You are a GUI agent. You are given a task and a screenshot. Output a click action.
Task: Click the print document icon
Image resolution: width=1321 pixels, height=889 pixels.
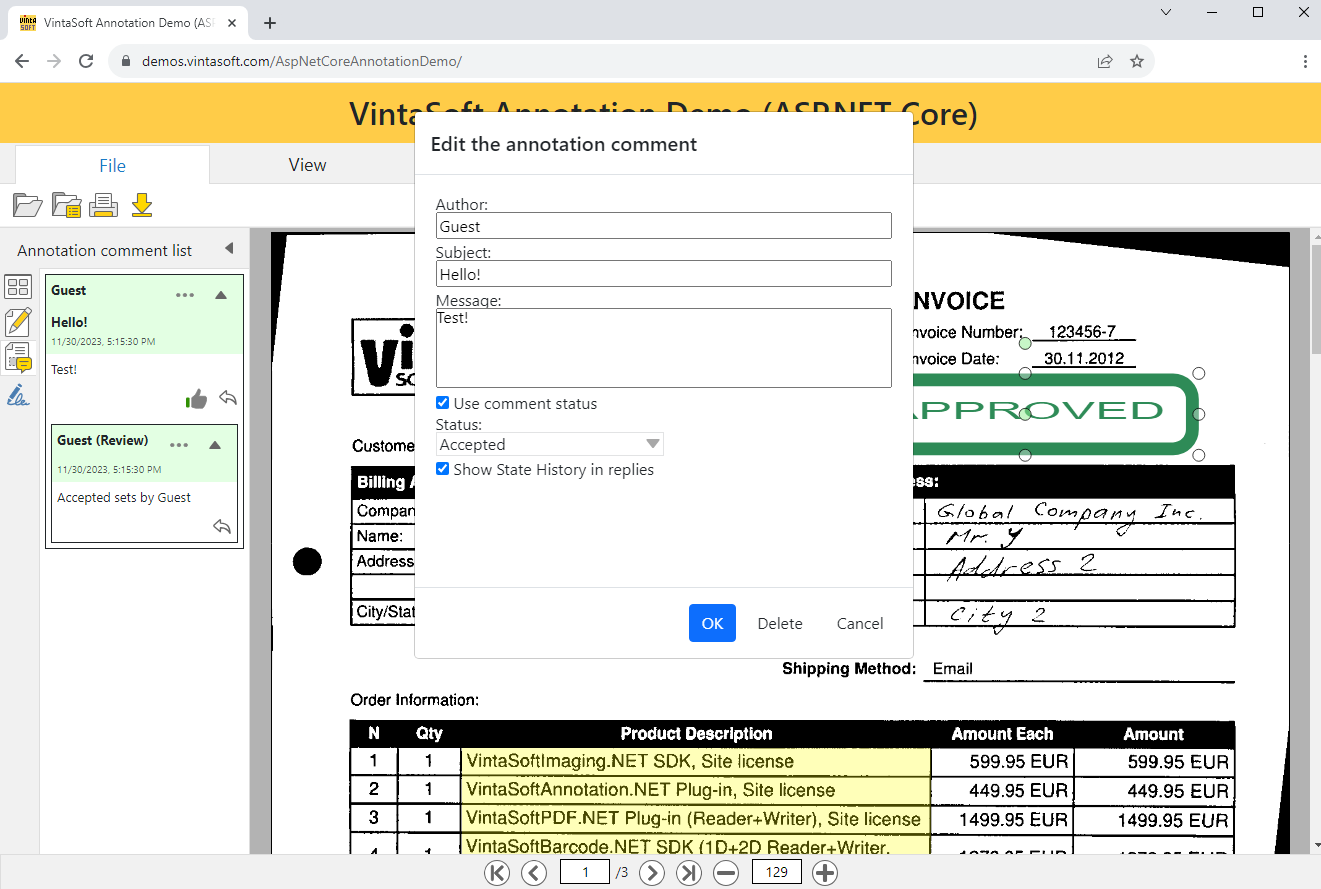(104, 206)
